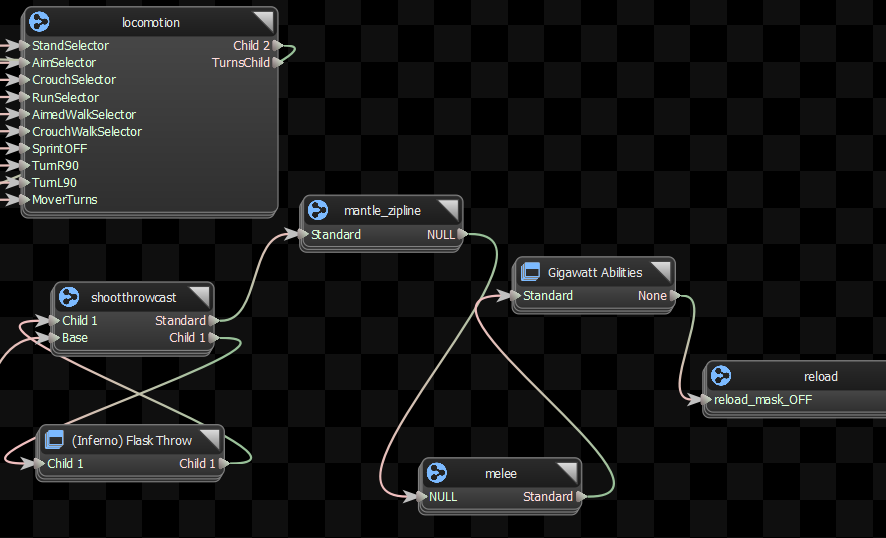Select the (Inferno) Flask Throw node title

tap(132, 441)
